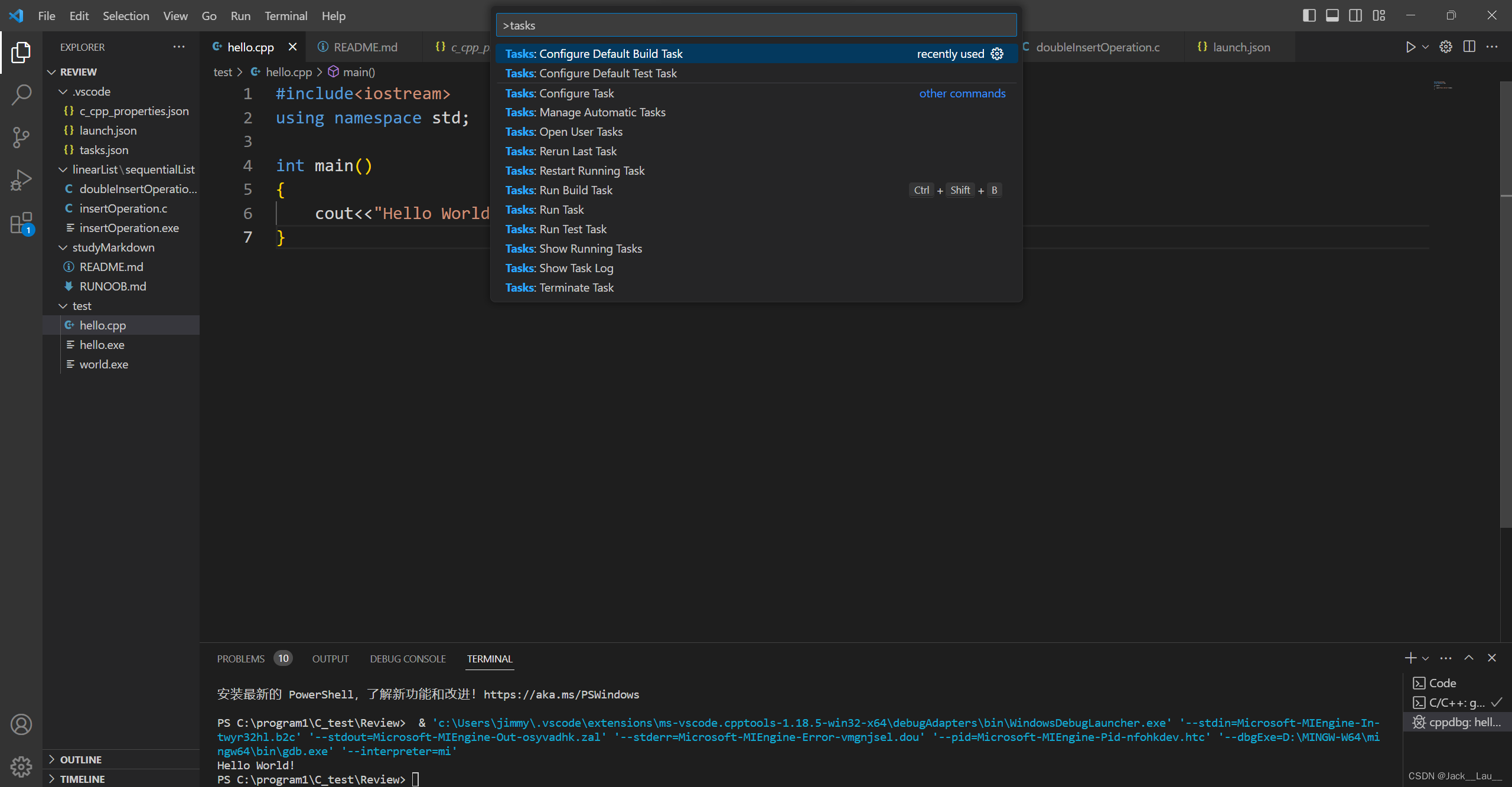Switch to the README.md editor tab
This screenshot has width=1512, height=787.
(x=365, y=47)
